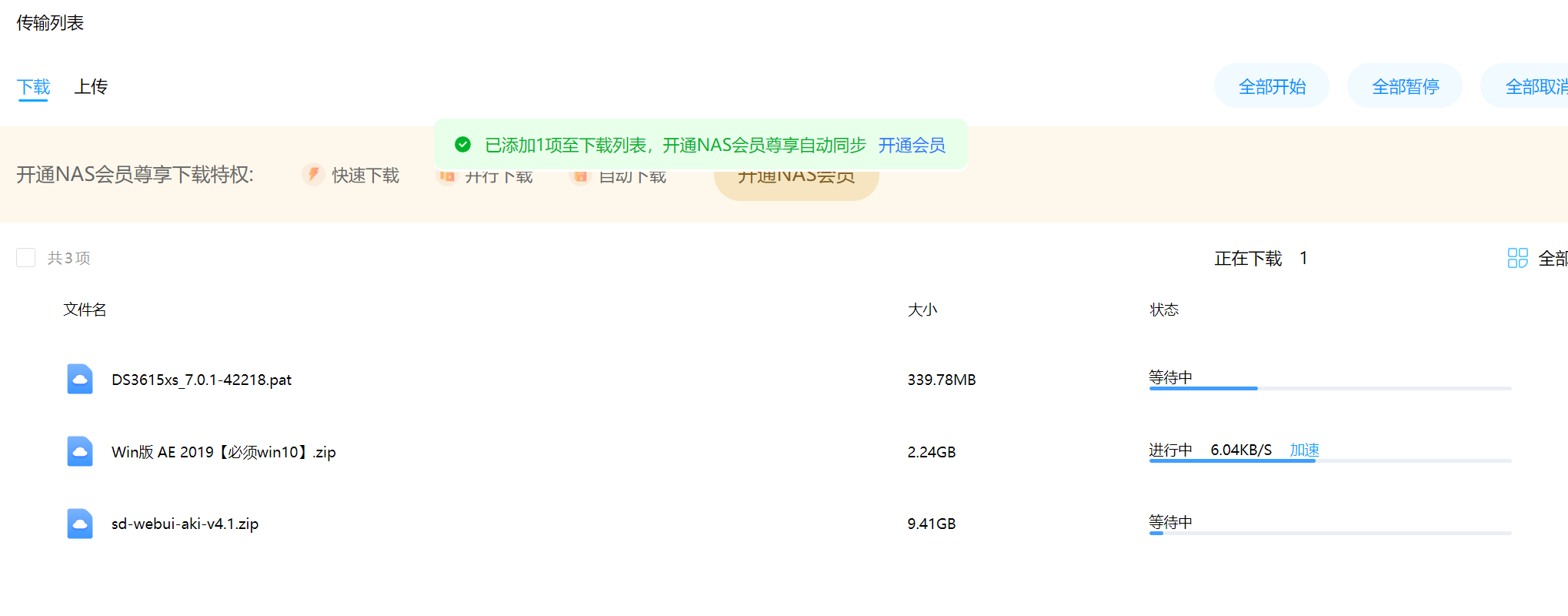
Task: Click the DS3615xs download progress bar
Action: tap(1329, 388)
